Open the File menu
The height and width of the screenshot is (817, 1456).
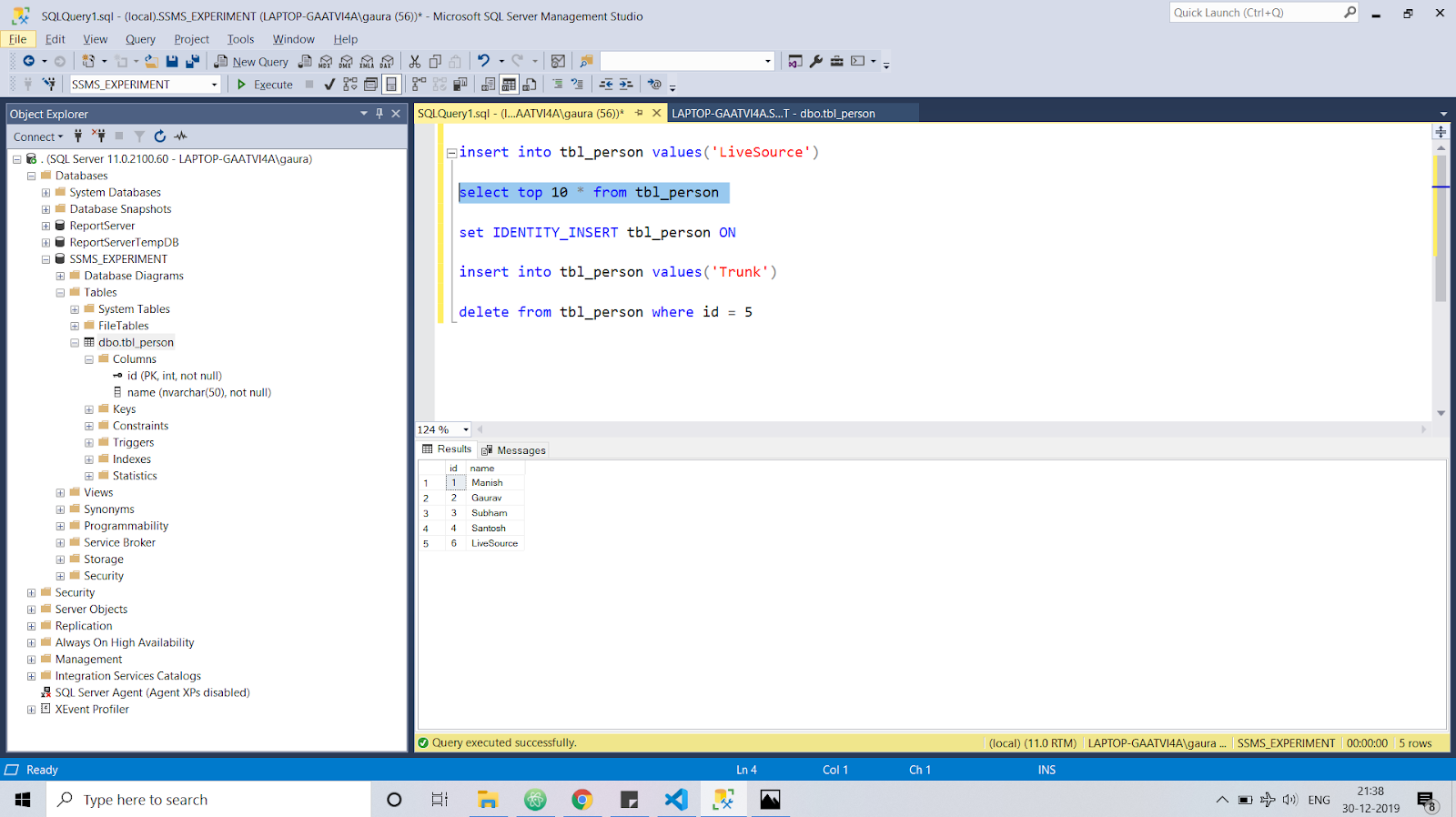click(18, 39)
